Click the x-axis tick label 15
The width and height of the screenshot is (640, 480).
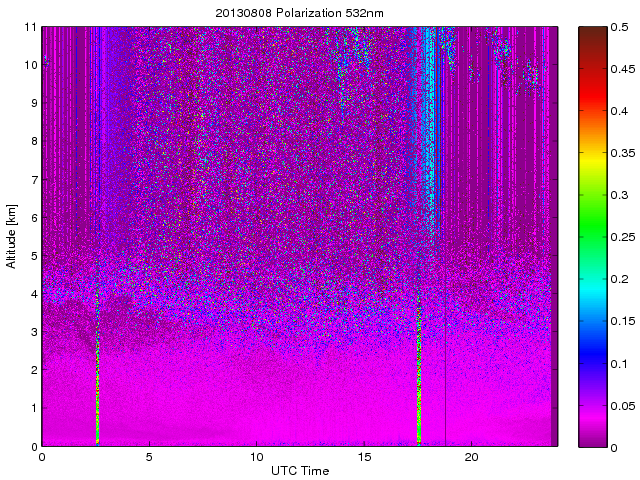[x=364, y=457]
